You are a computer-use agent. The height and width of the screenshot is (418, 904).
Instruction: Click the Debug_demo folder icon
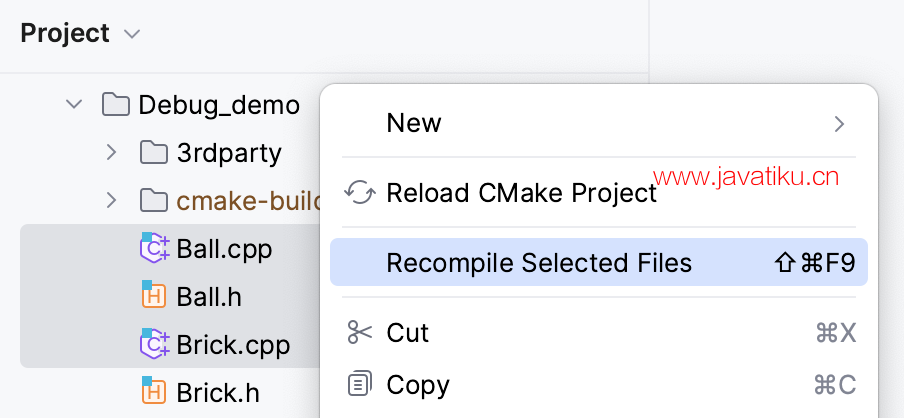click(115, 105)
